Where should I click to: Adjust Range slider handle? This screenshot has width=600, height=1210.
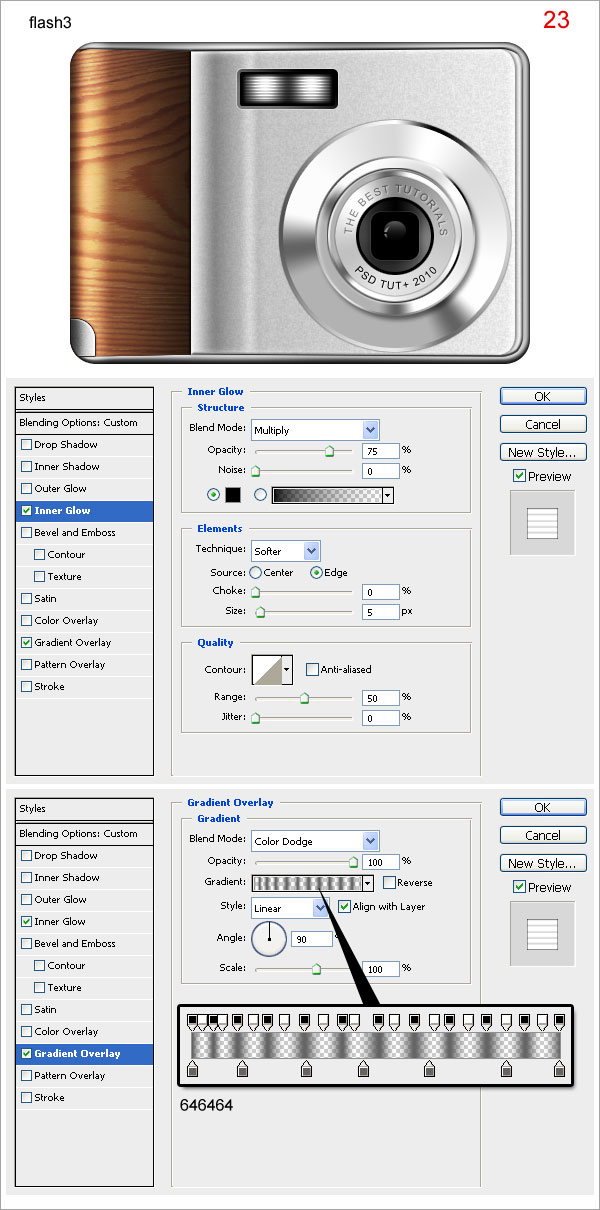pos(304,698)
